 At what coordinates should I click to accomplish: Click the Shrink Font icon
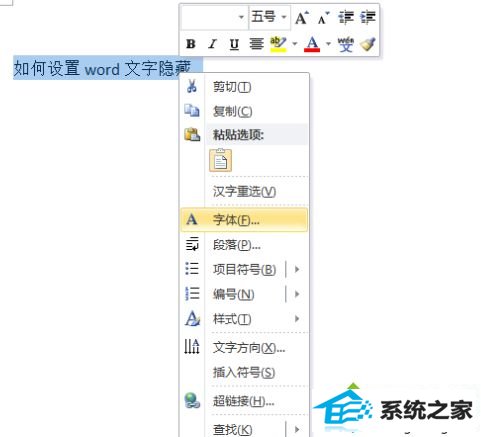323,18
